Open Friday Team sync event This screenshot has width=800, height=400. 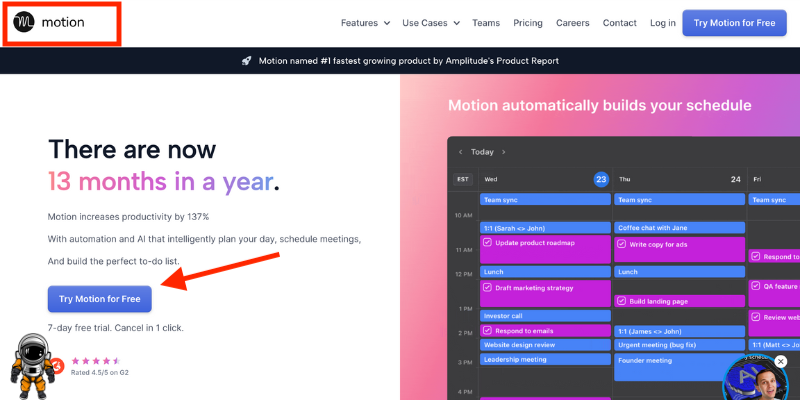[x=774, y=199]
